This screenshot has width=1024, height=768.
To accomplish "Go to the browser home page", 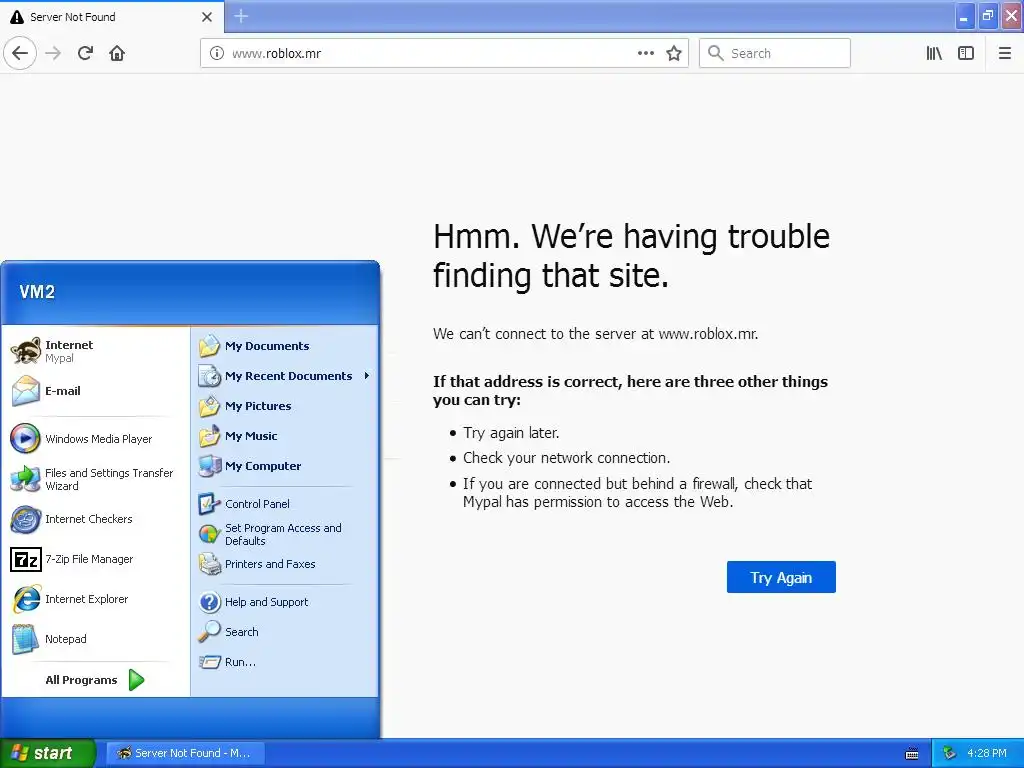I will tap(117, 53).
